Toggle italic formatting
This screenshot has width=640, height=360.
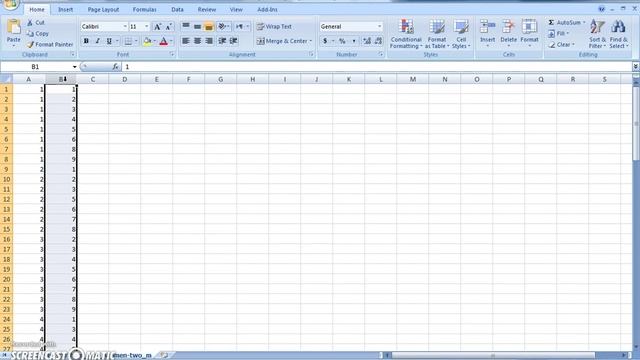coord(97,41)
